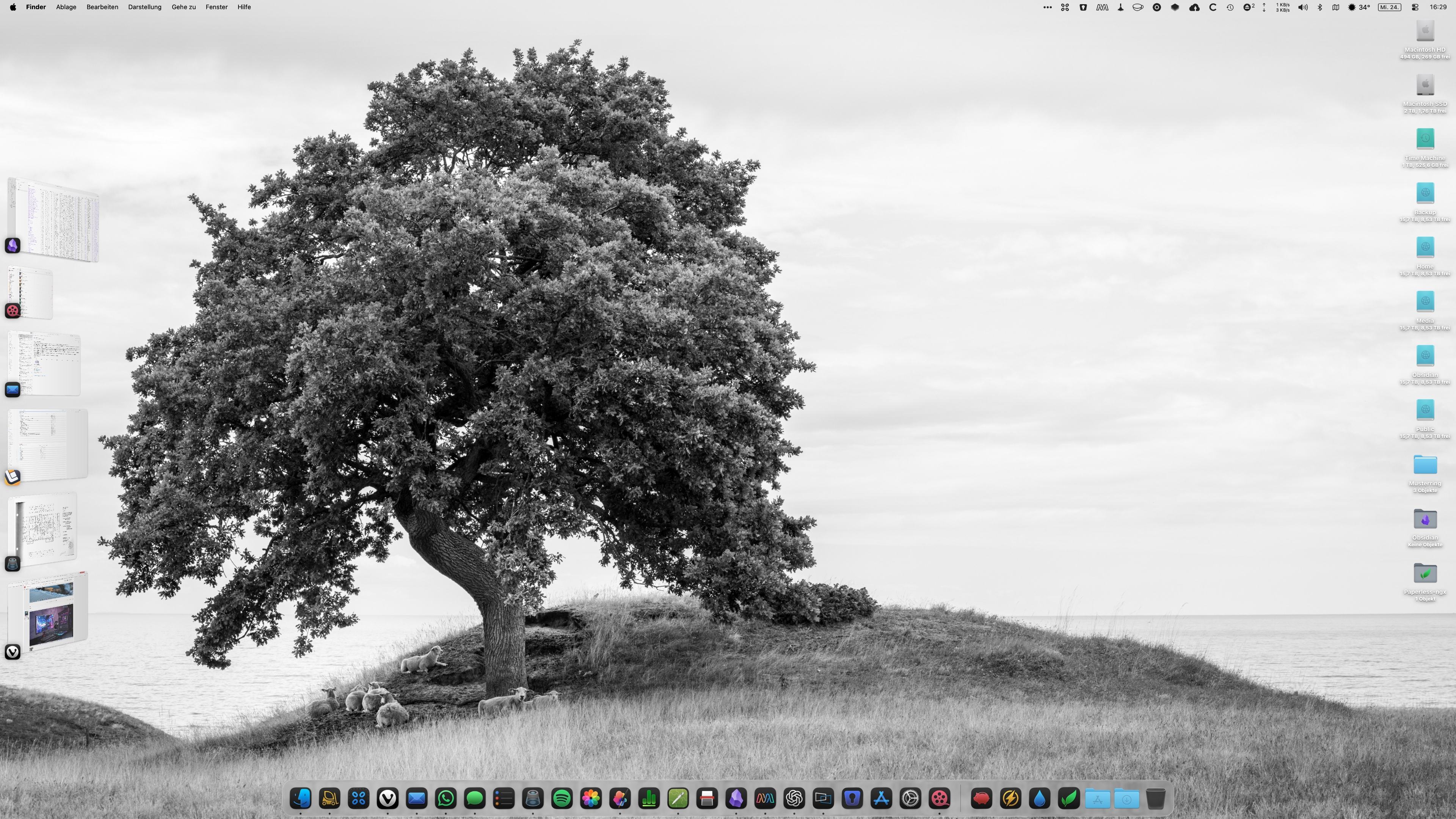Launch the yellow forklift app in the Dock

pos(329,798)
